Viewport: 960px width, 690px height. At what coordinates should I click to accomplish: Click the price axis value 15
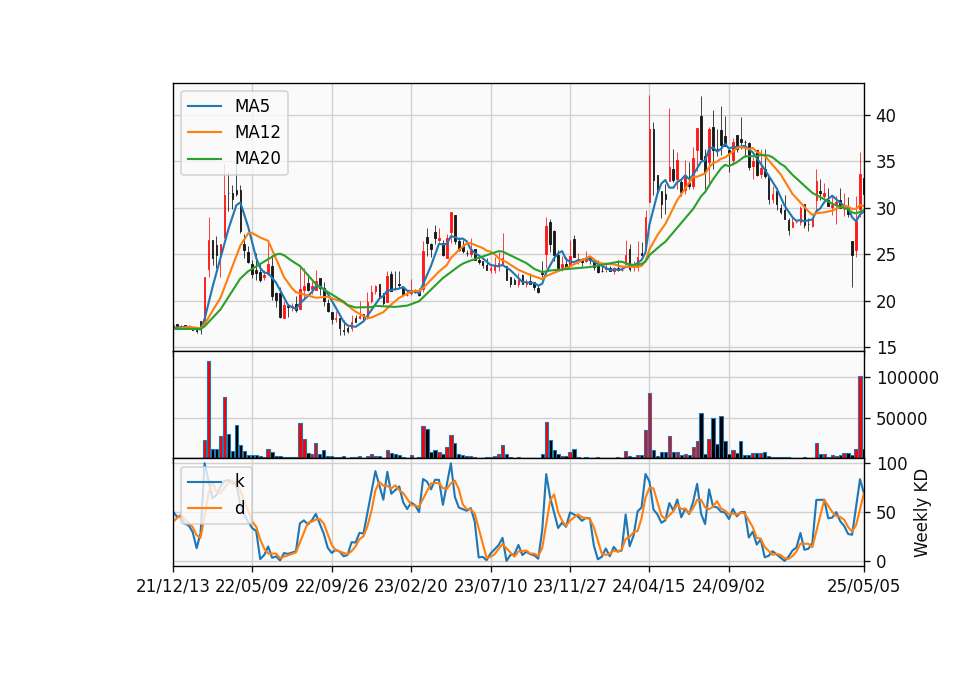(x=887, y=348)
